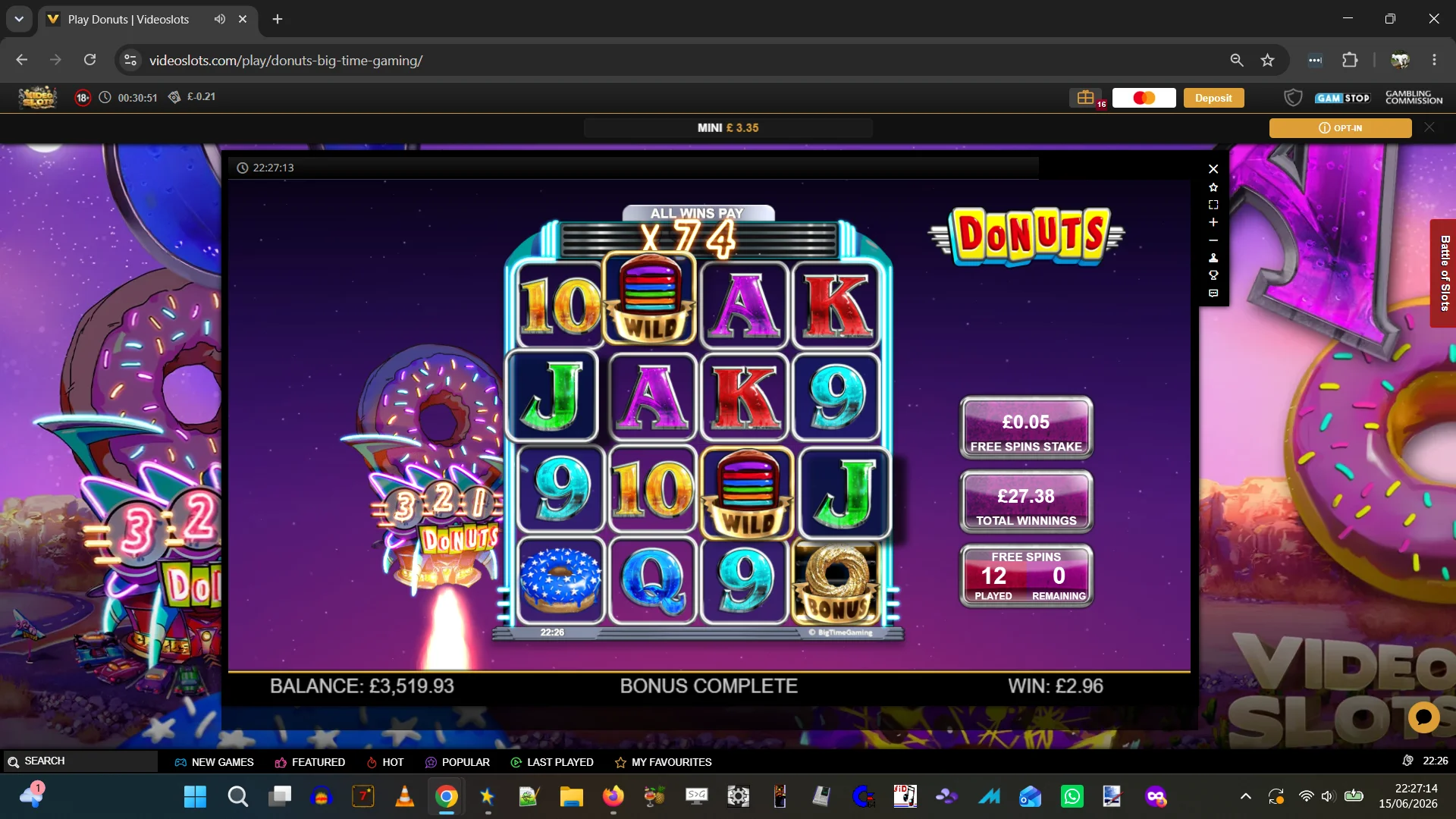Screen dimensions: 1456x819
Task: View site information icon in address bar
Action: pos(130,60)
